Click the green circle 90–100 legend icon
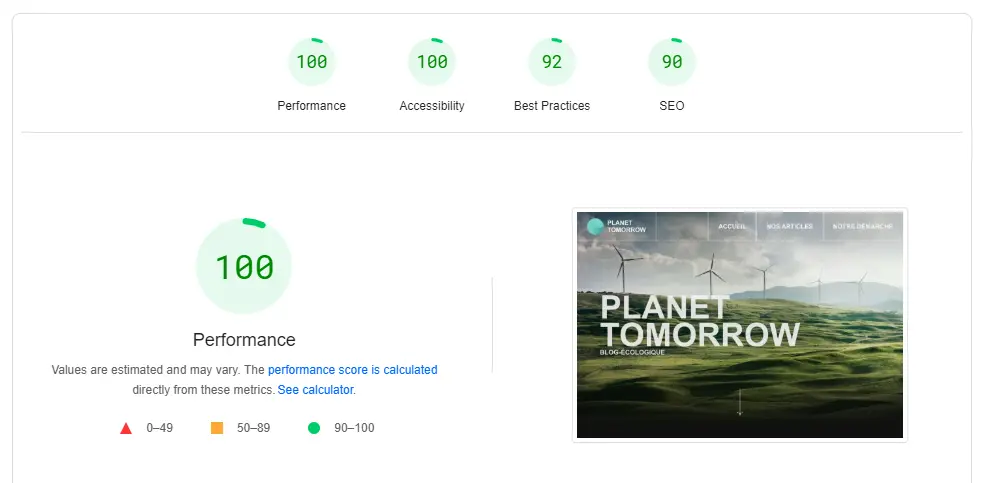The height and width of the screenshot is (483, 989). (313, 428)
